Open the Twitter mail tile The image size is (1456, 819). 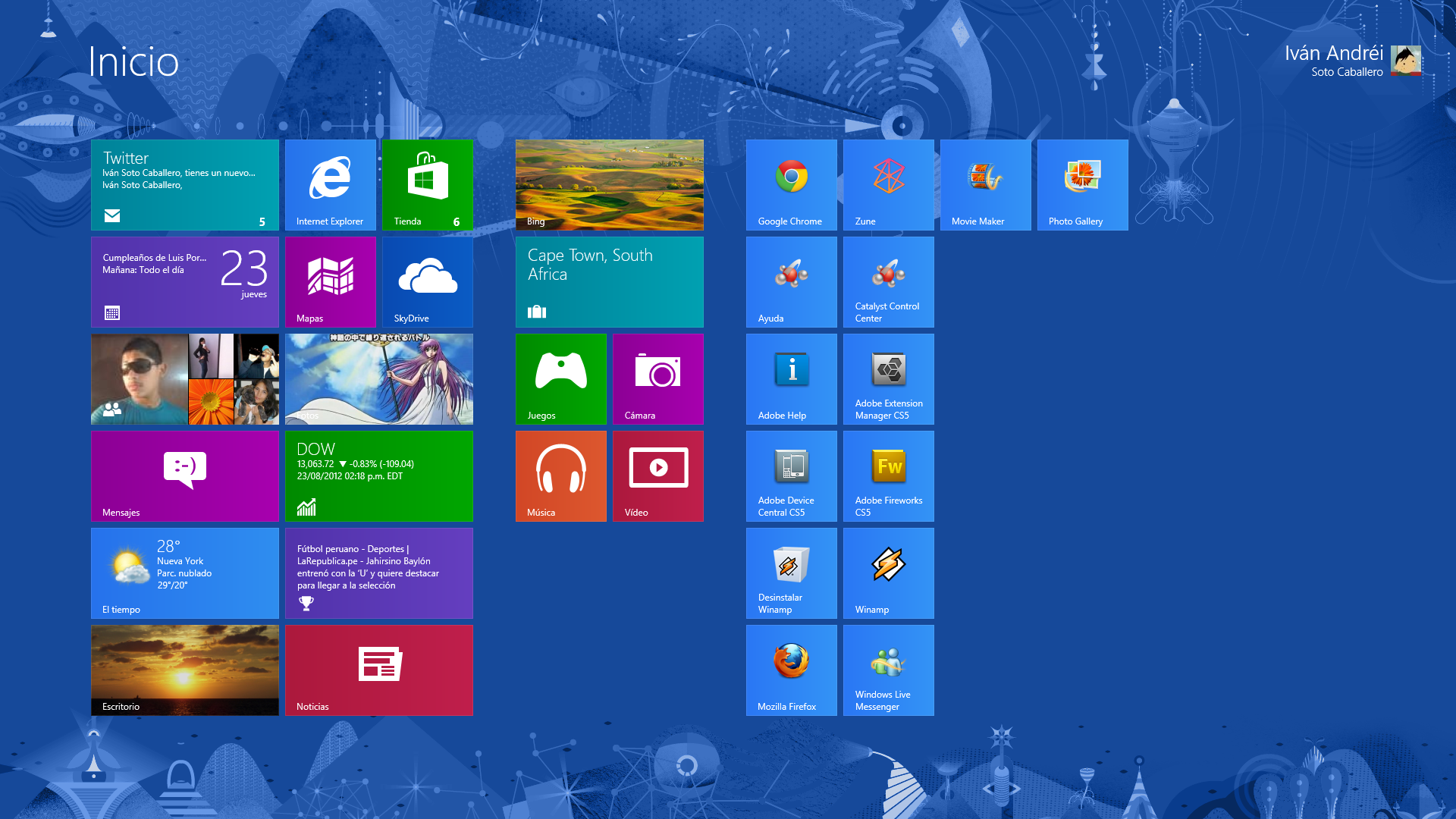[185, 185]
